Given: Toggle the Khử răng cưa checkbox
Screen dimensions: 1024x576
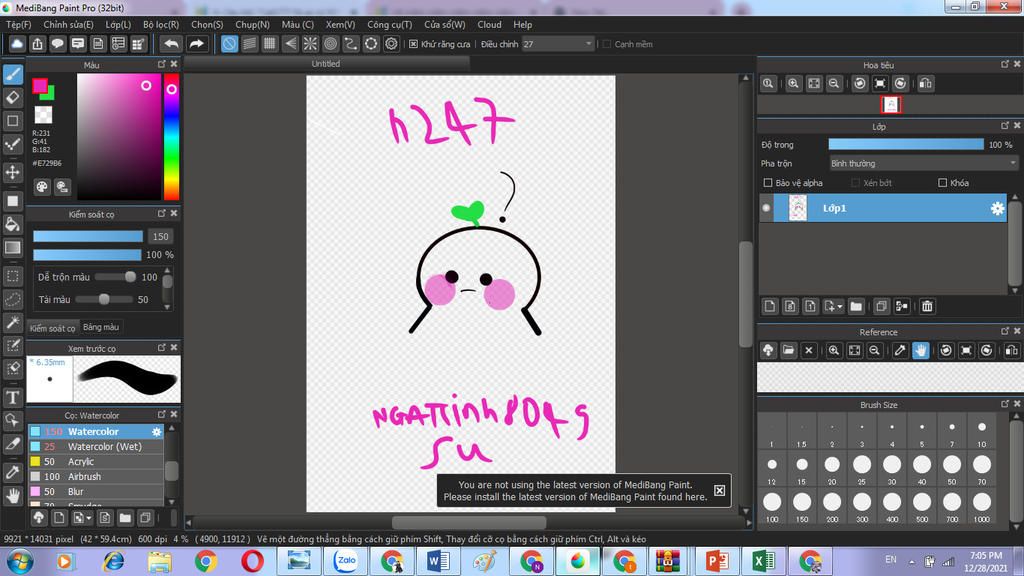Looking at the screenshot, I should 413,44.
